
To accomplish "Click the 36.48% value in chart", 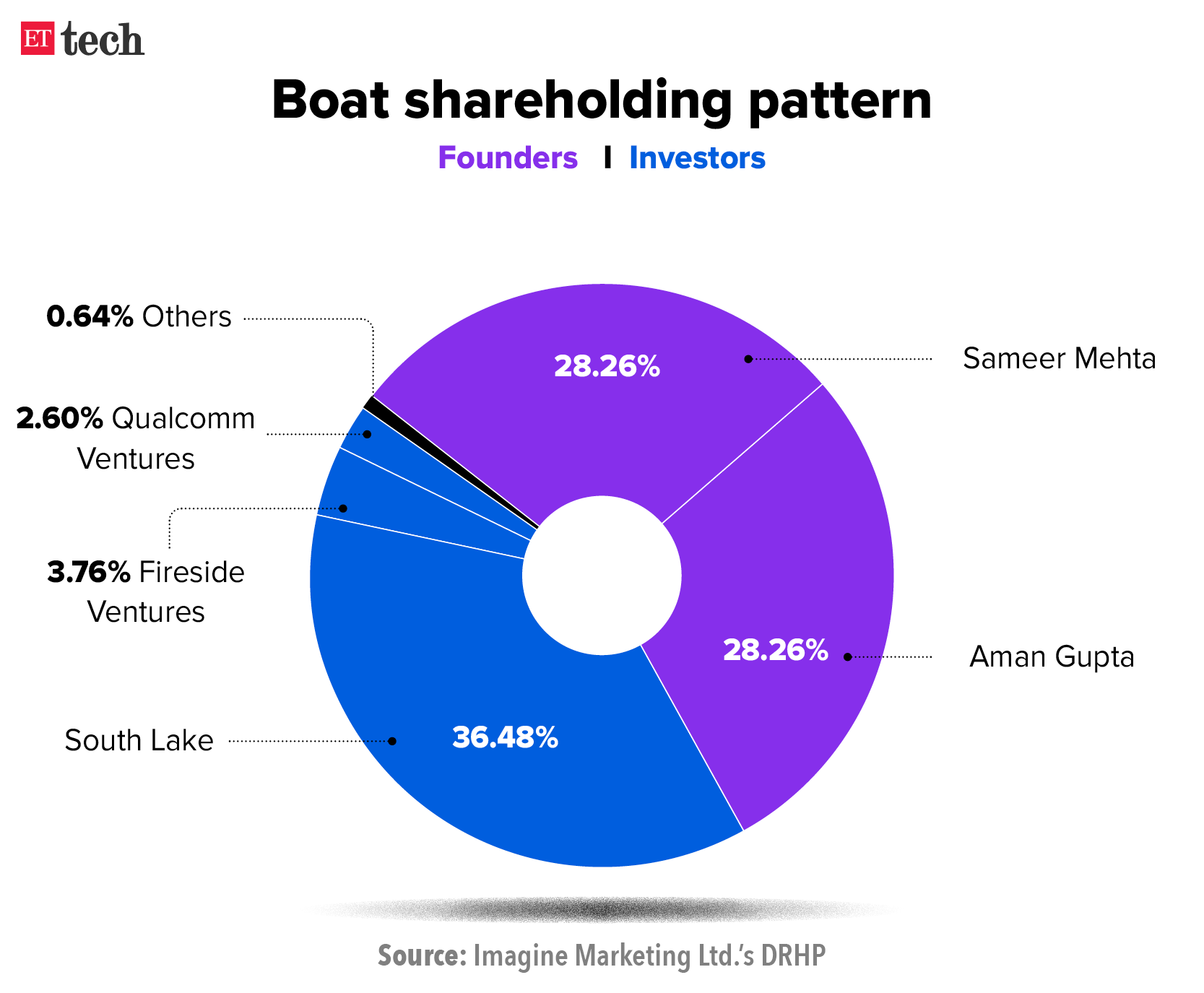I will point(505,737).
